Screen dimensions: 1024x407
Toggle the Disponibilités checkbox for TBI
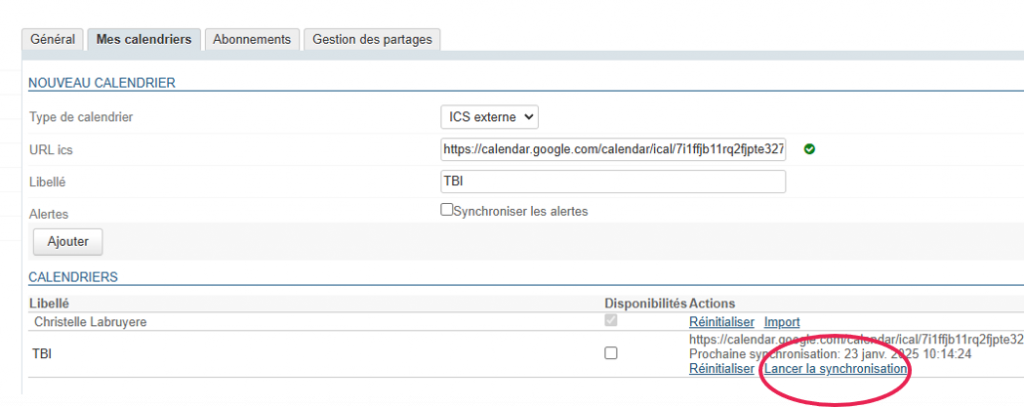point(611,353)
